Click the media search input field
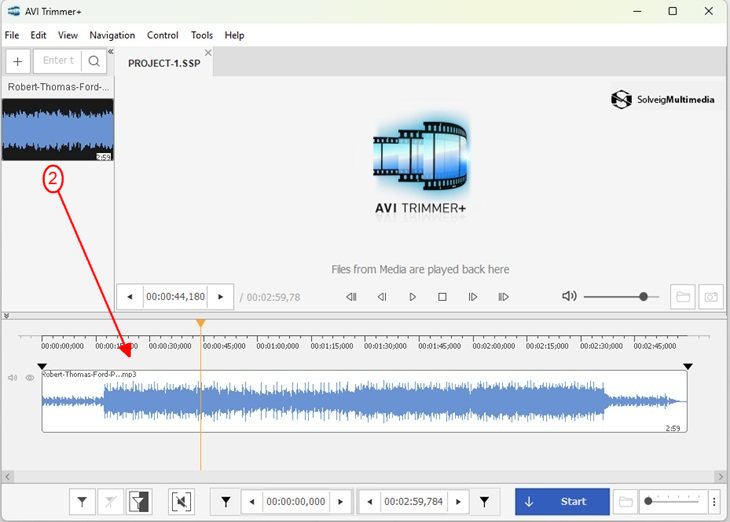Viewport: 730px width, 522px height. click(x=58, y=61)
